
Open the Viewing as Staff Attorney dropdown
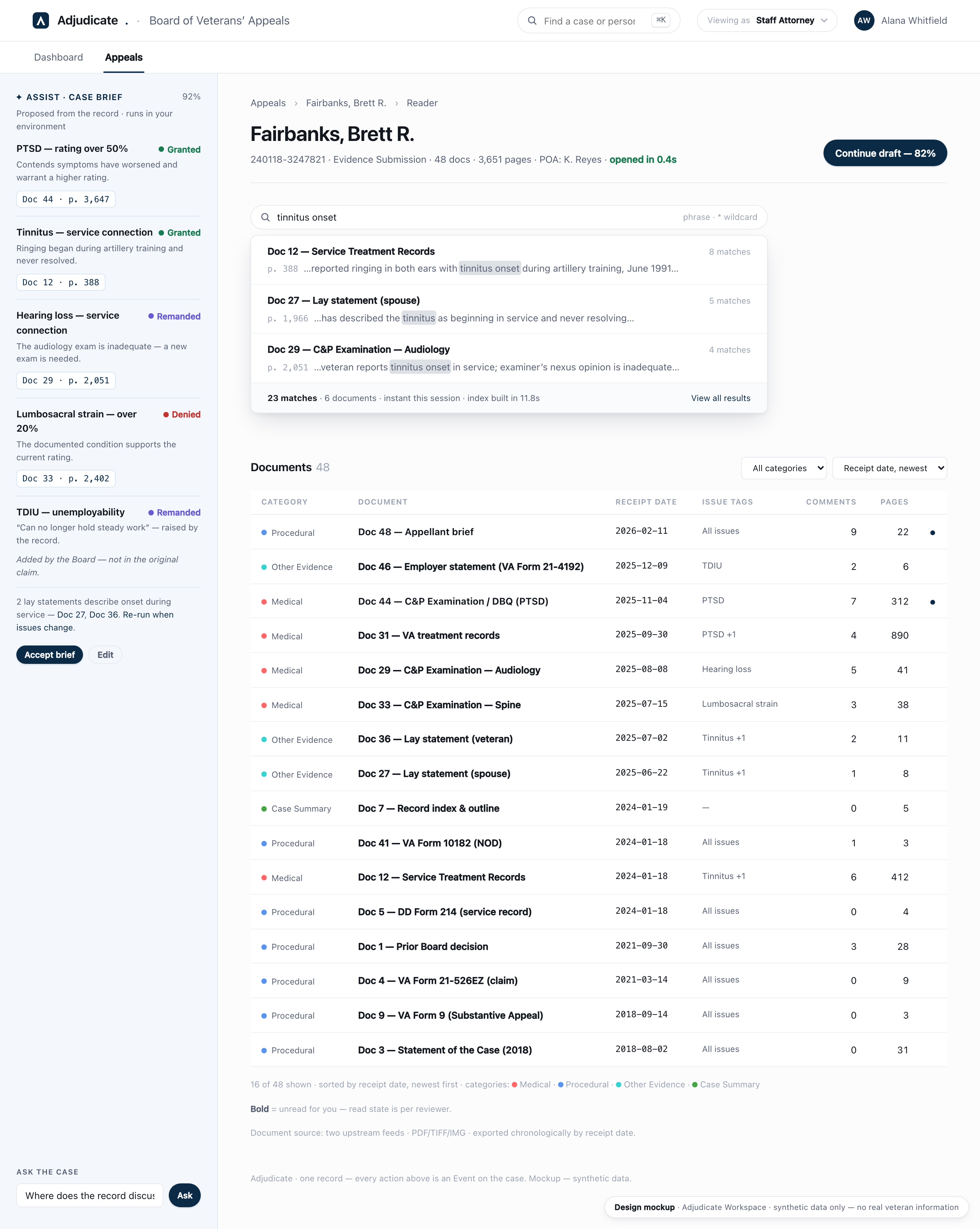767,20
